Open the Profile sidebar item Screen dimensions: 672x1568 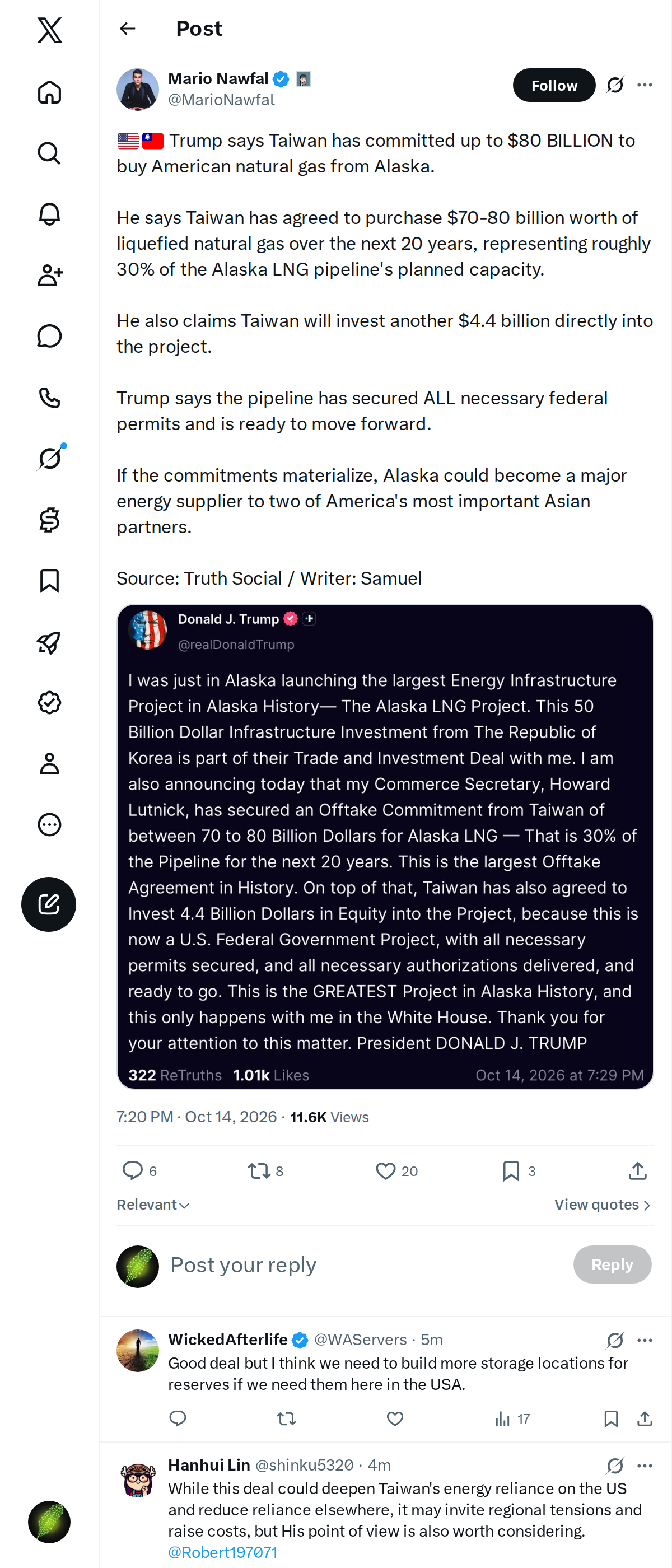click(x=49, y=763)
